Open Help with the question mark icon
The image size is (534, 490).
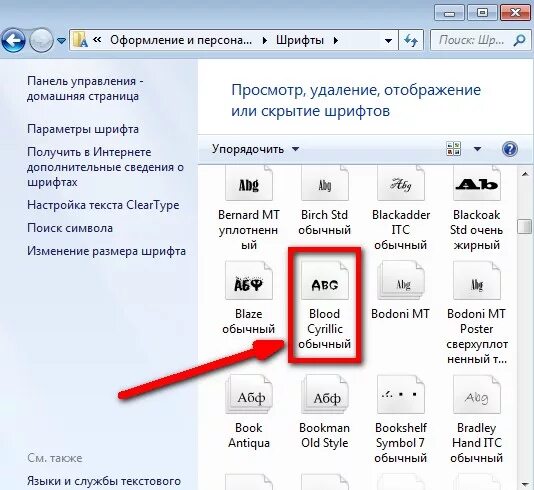[509, 149]
